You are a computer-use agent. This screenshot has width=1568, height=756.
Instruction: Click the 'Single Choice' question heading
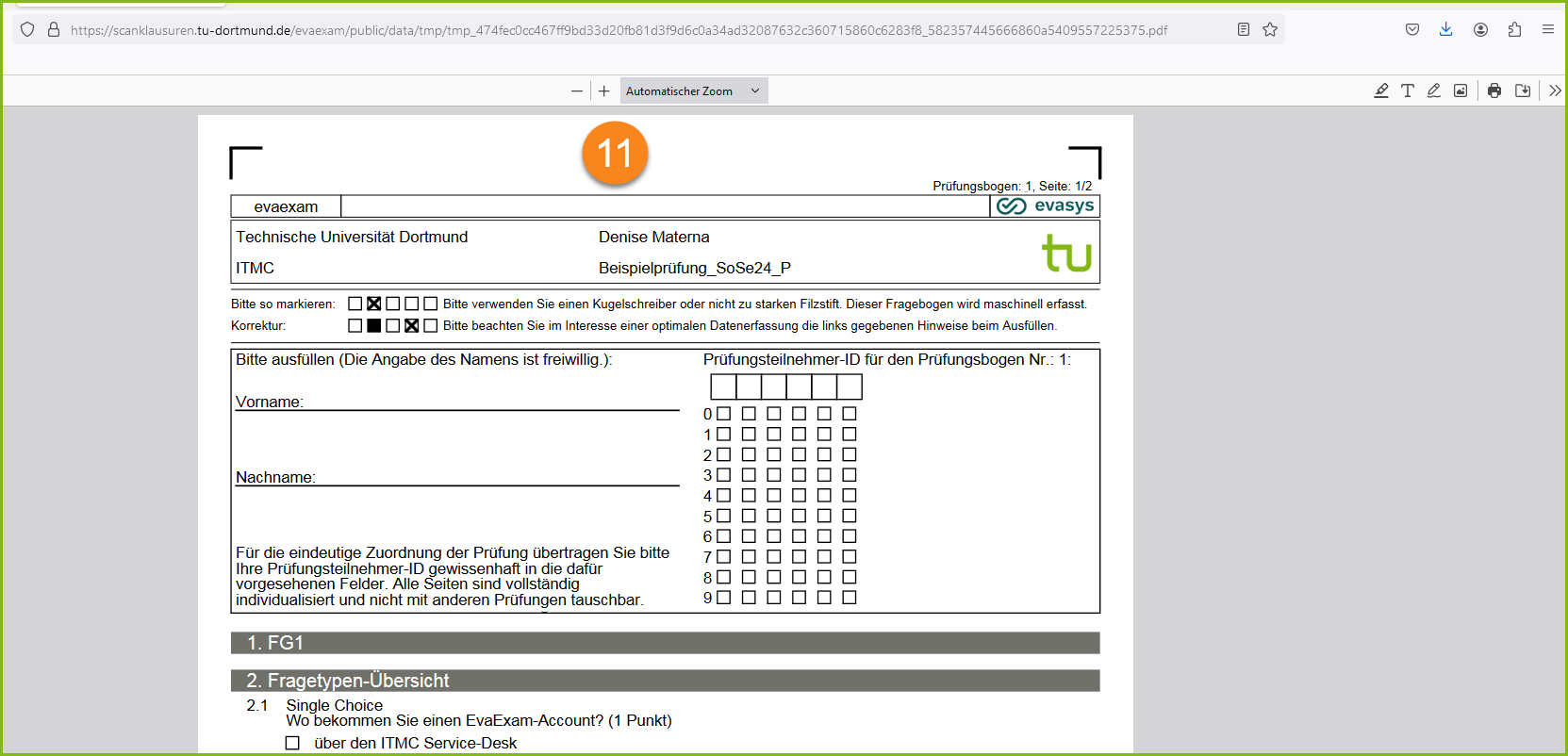335,705
